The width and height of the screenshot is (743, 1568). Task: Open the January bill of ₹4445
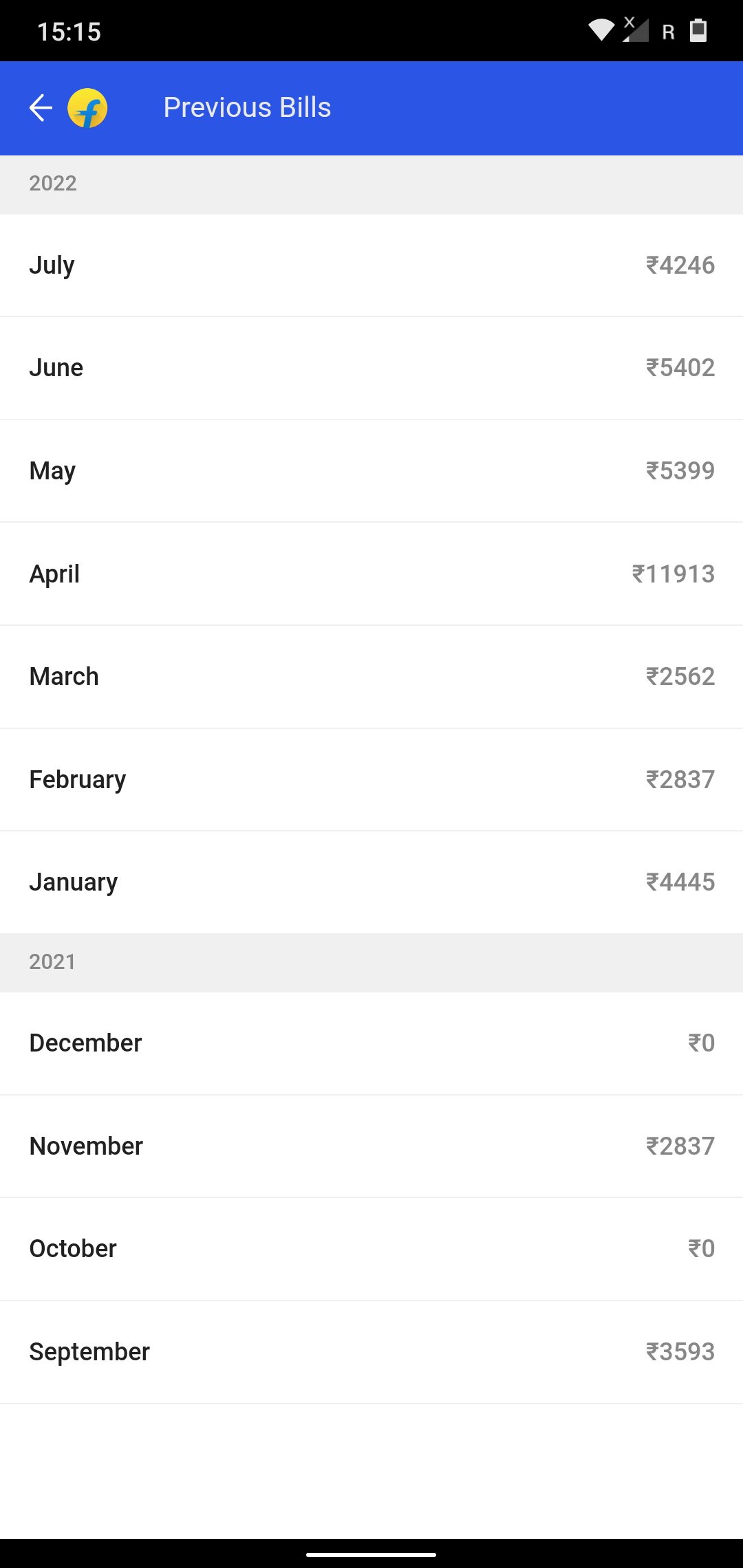pyautogui.click(x=371, y=882)
